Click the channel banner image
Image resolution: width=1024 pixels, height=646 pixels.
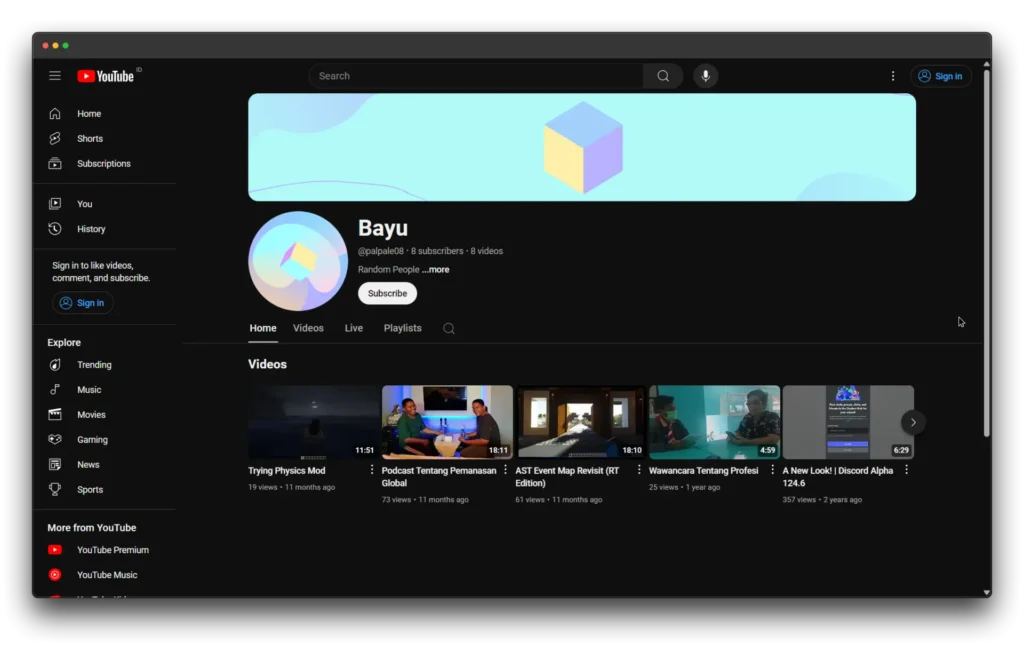[x=582, y=147]
